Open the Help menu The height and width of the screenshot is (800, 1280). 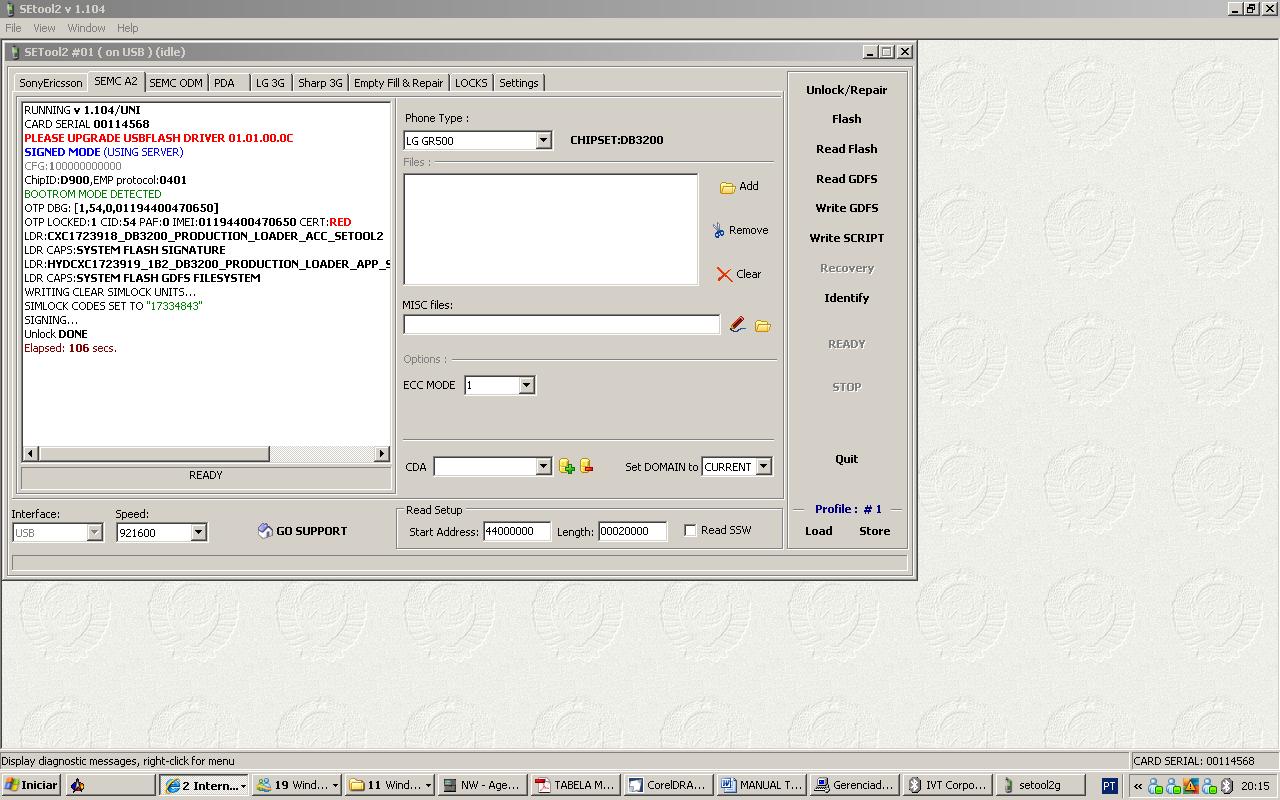127,28
